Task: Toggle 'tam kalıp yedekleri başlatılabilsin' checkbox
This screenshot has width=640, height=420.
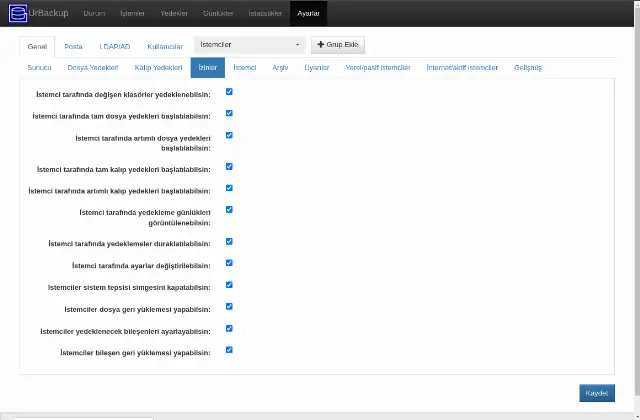Action: (229, 167)
